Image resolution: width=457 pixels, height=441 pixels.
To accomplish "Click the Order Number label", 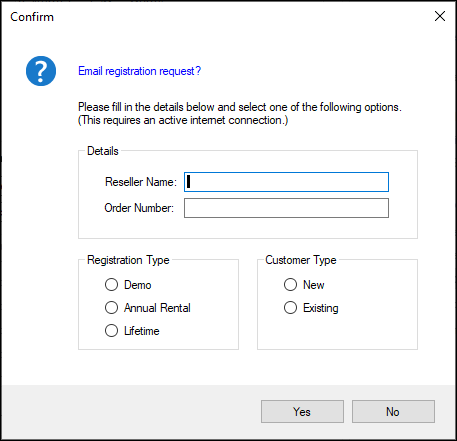I will coord(139,208).
